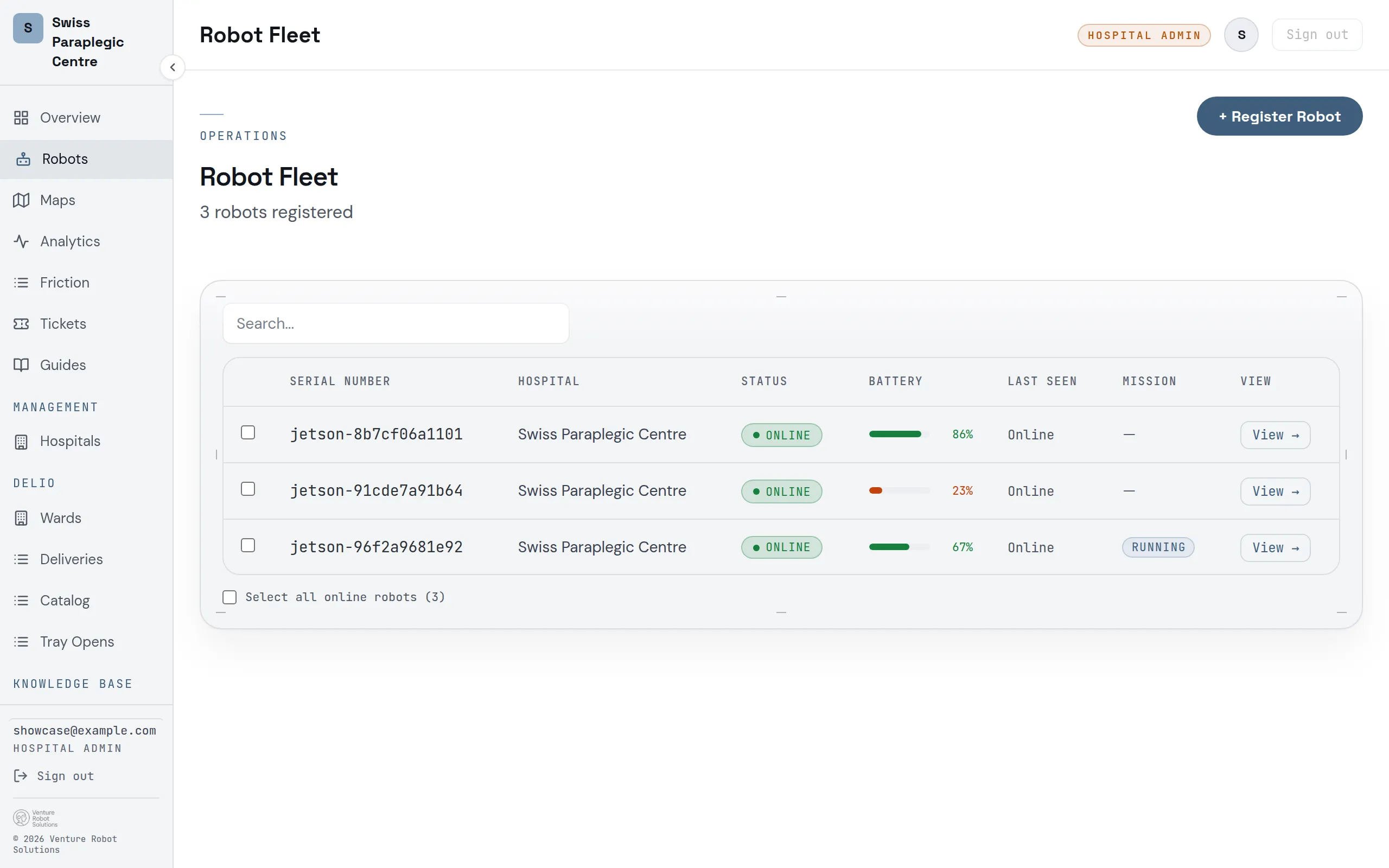Open the Overview grid icon
The width and height of the screenshot is (1389, 868).
[x=21, y=118]
